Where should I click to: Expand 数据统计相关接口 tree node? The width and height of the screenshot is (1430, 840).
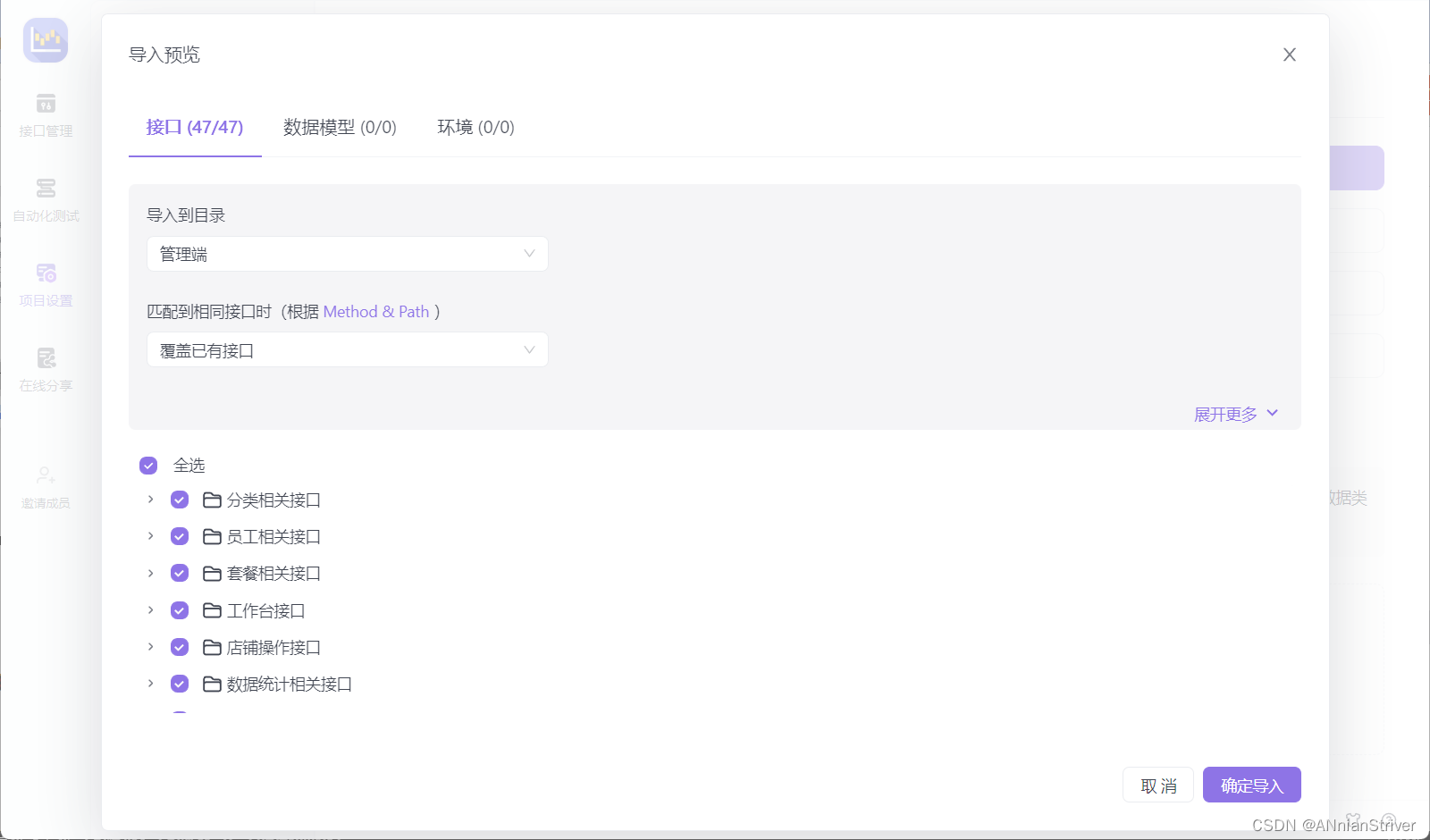pyautogui.click(x=150, y=683)
